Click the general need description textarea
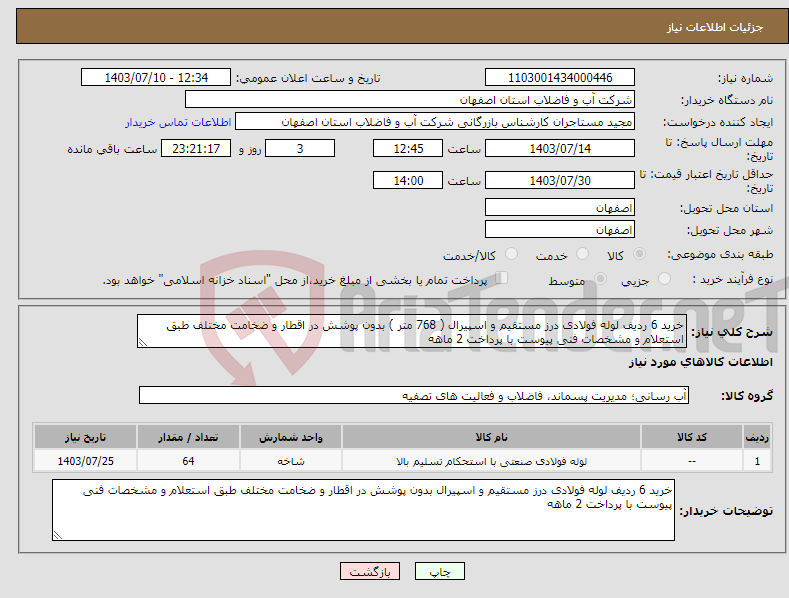789x598 pixels. pos(412,331)
